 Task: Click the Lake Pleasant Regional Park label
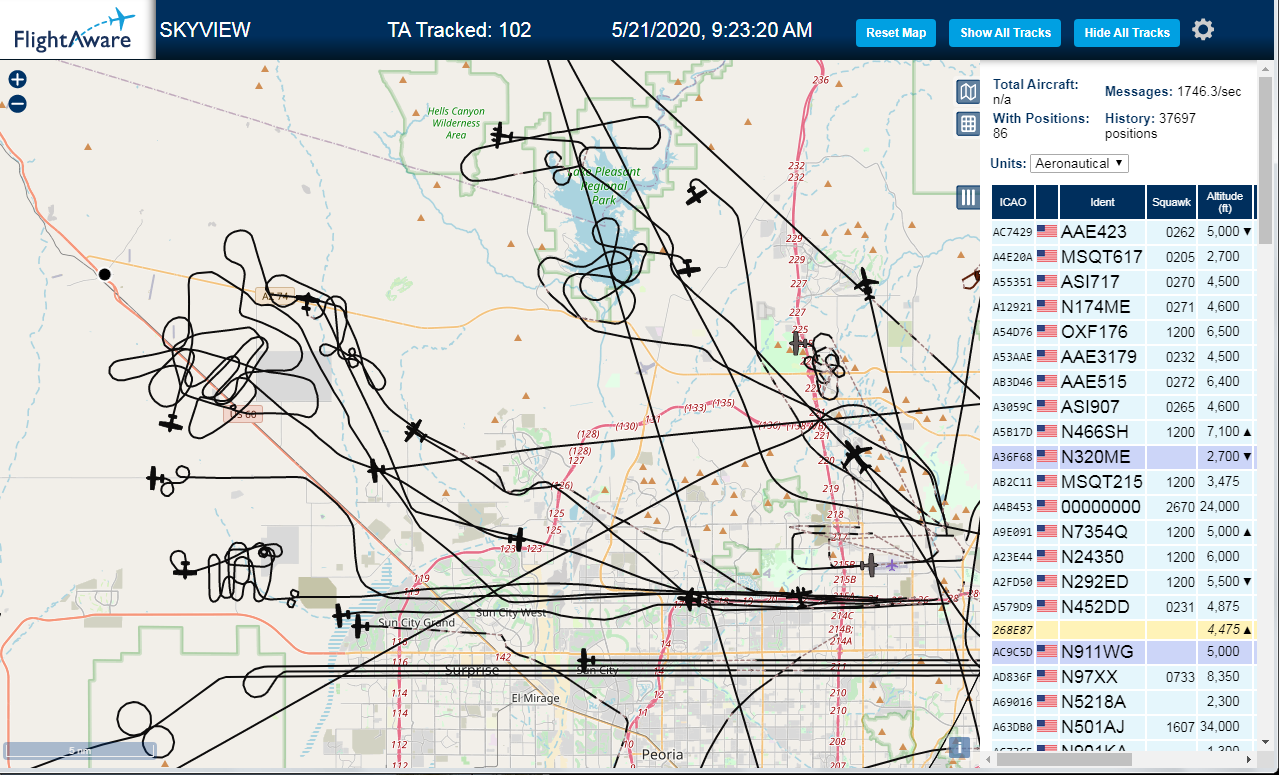(604, 186)
